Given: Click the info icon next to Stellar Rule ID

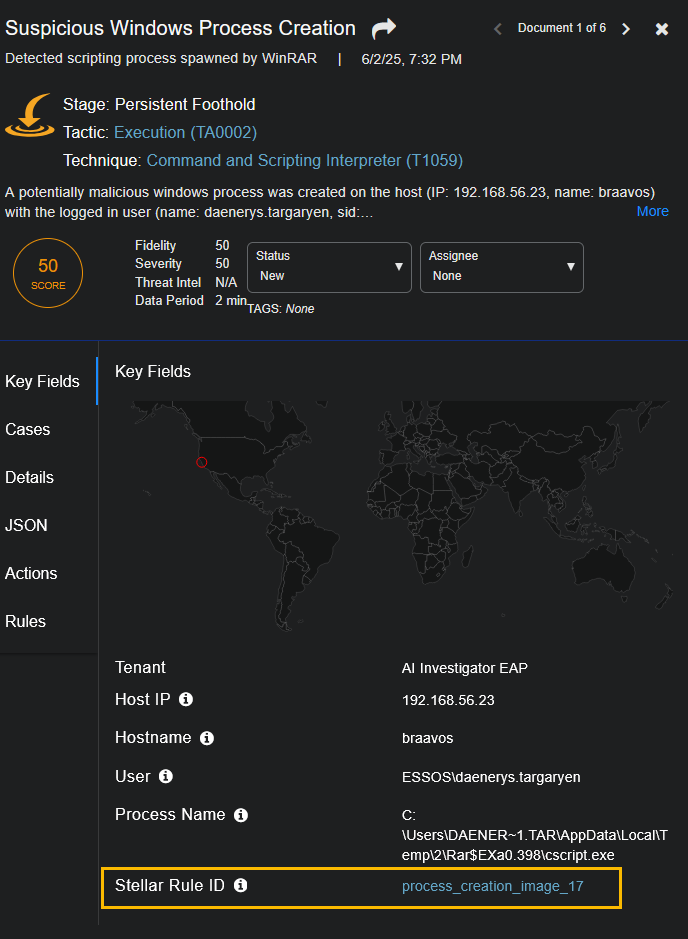Looking at the screenshot, I should [x=241, y=886].
